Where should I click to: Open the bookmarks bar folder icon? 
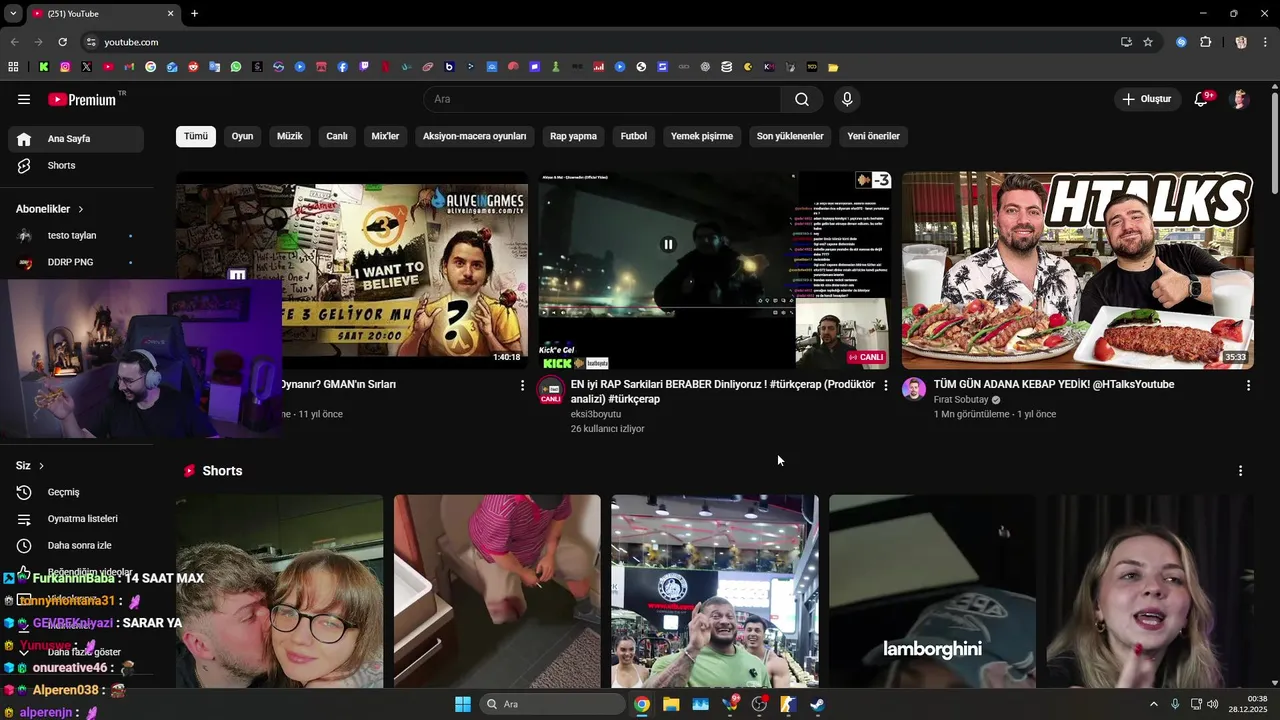[833, 67]
